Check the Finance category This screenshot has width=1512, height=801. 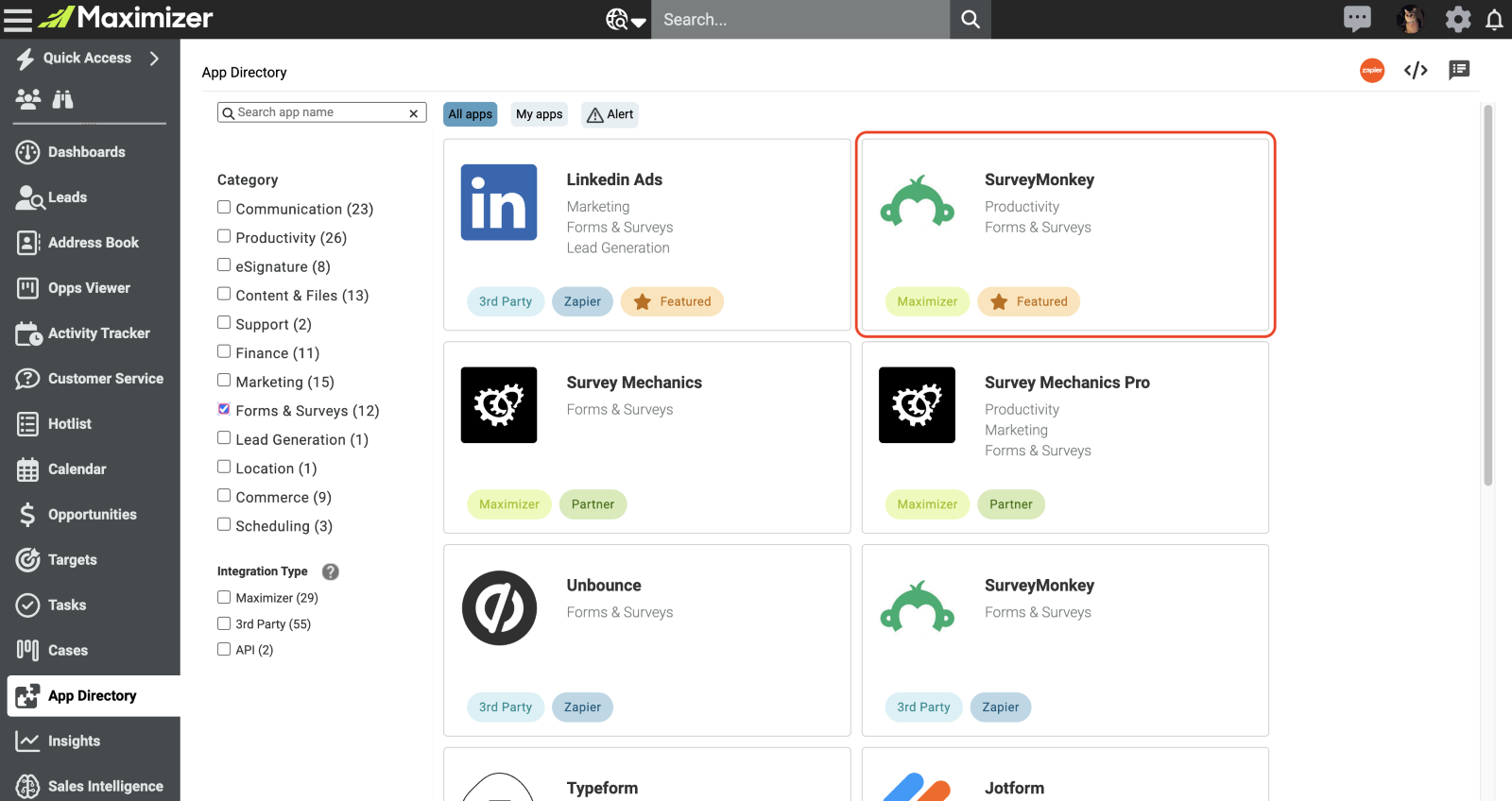pyautogui.click(x=224, y=351)
